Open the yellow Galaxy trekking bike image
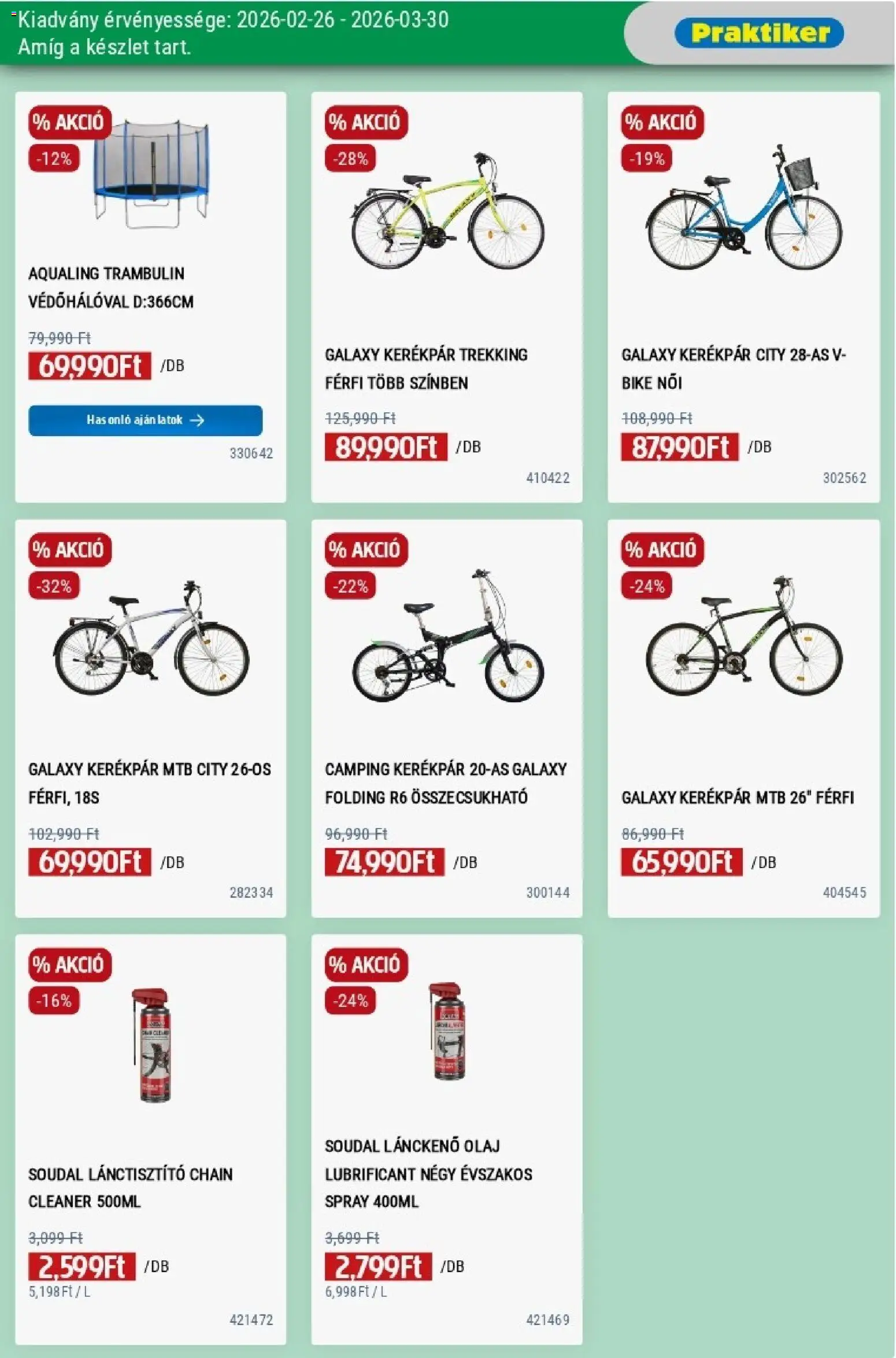The height and width of the screenshot is (1358, 896). (x=447, y=212)
